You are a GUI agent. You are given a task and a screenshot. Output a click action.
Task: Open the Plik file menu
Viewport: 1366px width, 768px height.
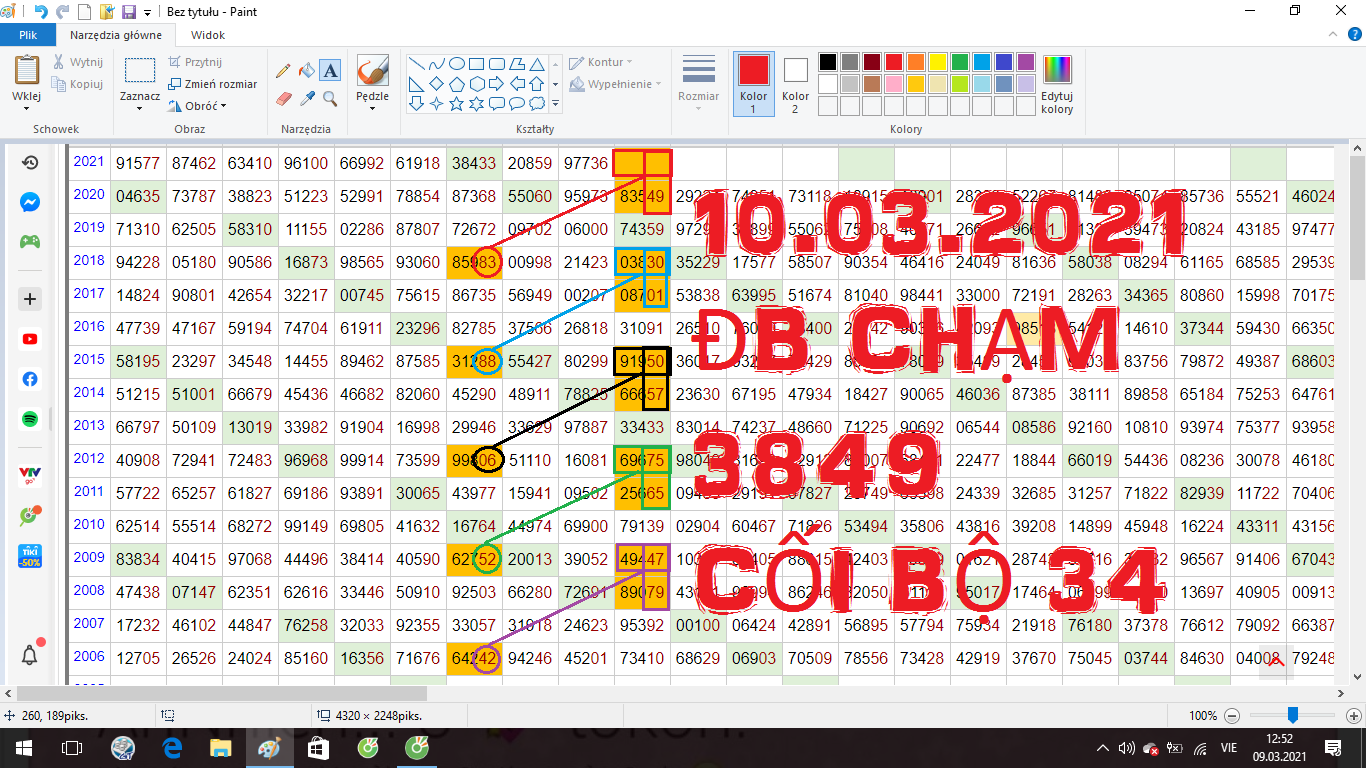[x=27, y=35]
